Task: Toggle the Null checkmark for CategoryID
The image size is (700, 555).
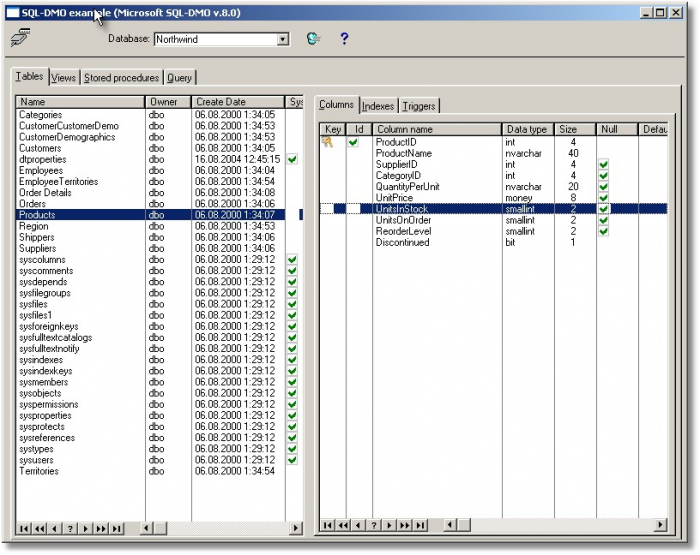Action: coord(604,176)
